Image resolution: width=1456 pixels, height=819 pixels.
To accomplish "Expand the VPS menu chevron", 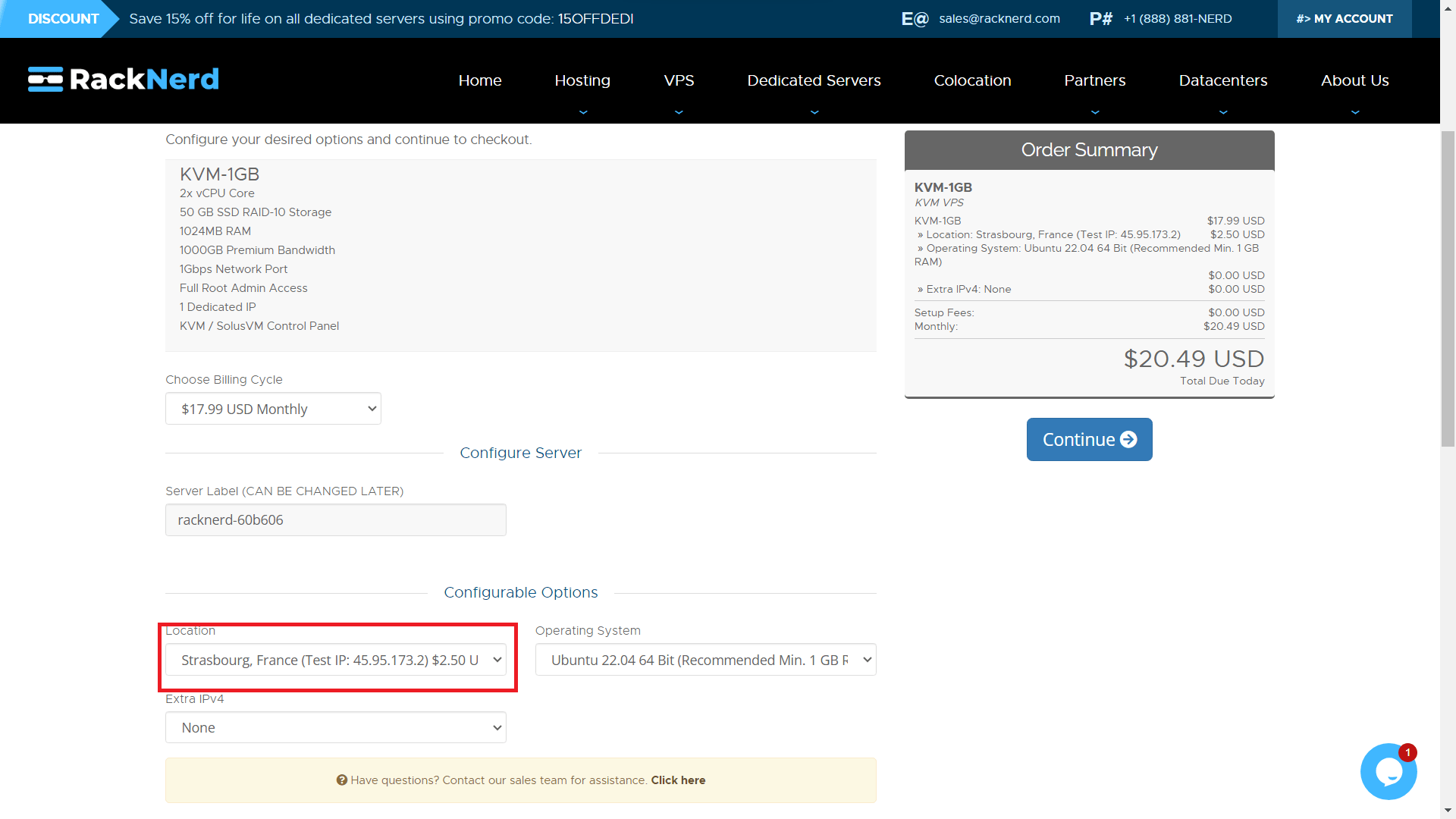I will [x=679, y=112].
